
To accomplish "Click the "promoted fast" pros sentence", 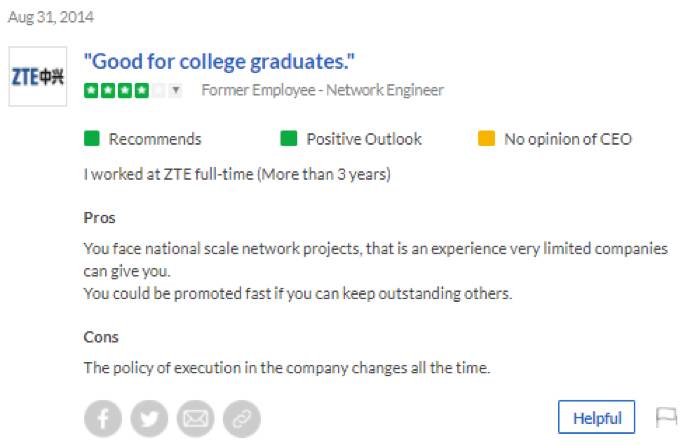I will 297,293.
